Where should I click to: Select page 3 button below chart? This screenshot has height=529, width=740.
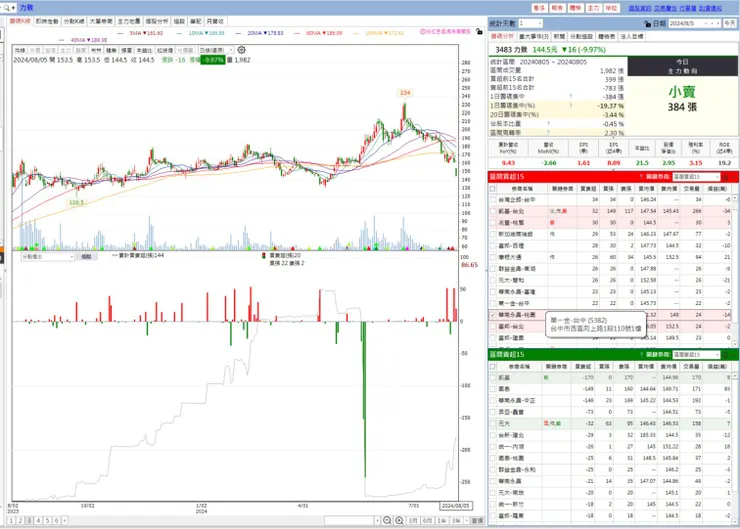pyautogui.click(x=29, y=520)
